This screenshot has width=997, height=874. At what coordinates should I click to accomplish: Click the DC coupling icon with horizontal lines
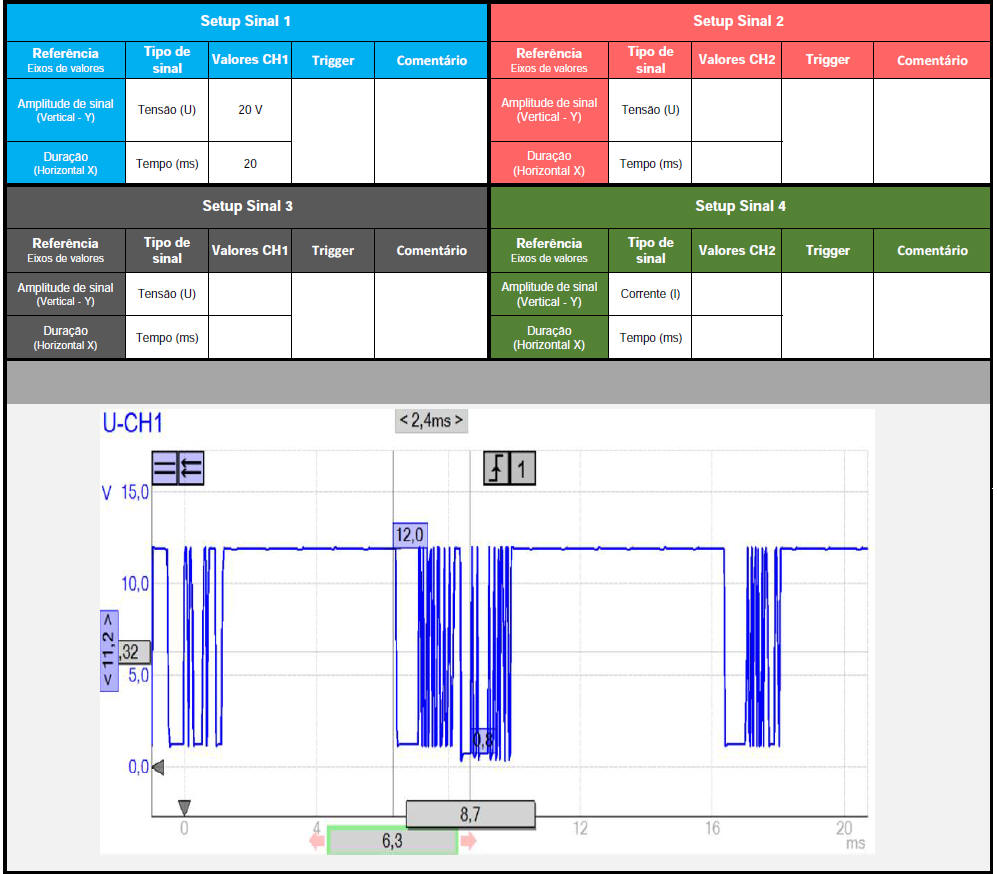click(x=165, y=468)
